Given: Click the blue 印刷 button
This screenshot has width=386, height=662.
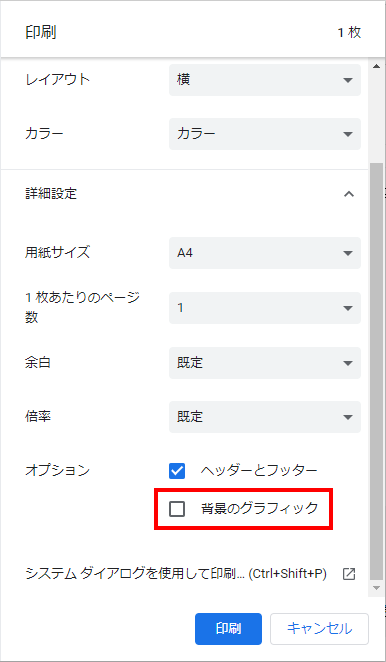Looking at the screenshot, I should (x=228, y=629).
